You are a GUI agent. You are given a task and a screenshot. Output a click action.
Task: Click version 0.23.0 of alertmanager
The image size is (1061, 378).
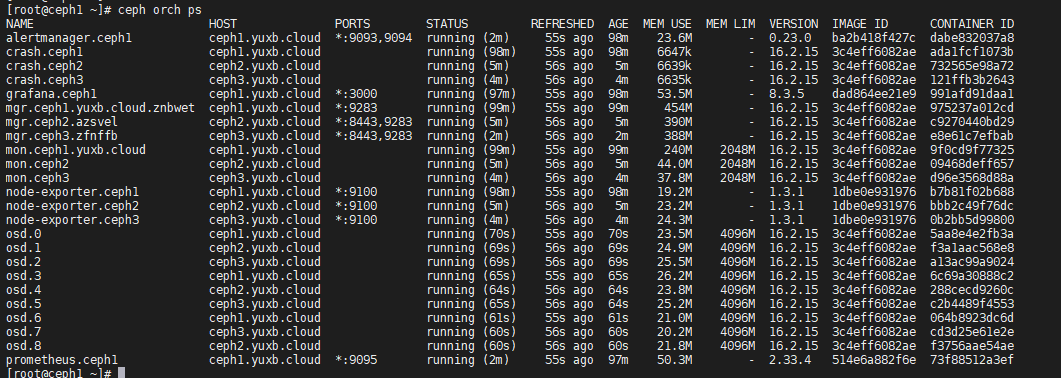790,38
